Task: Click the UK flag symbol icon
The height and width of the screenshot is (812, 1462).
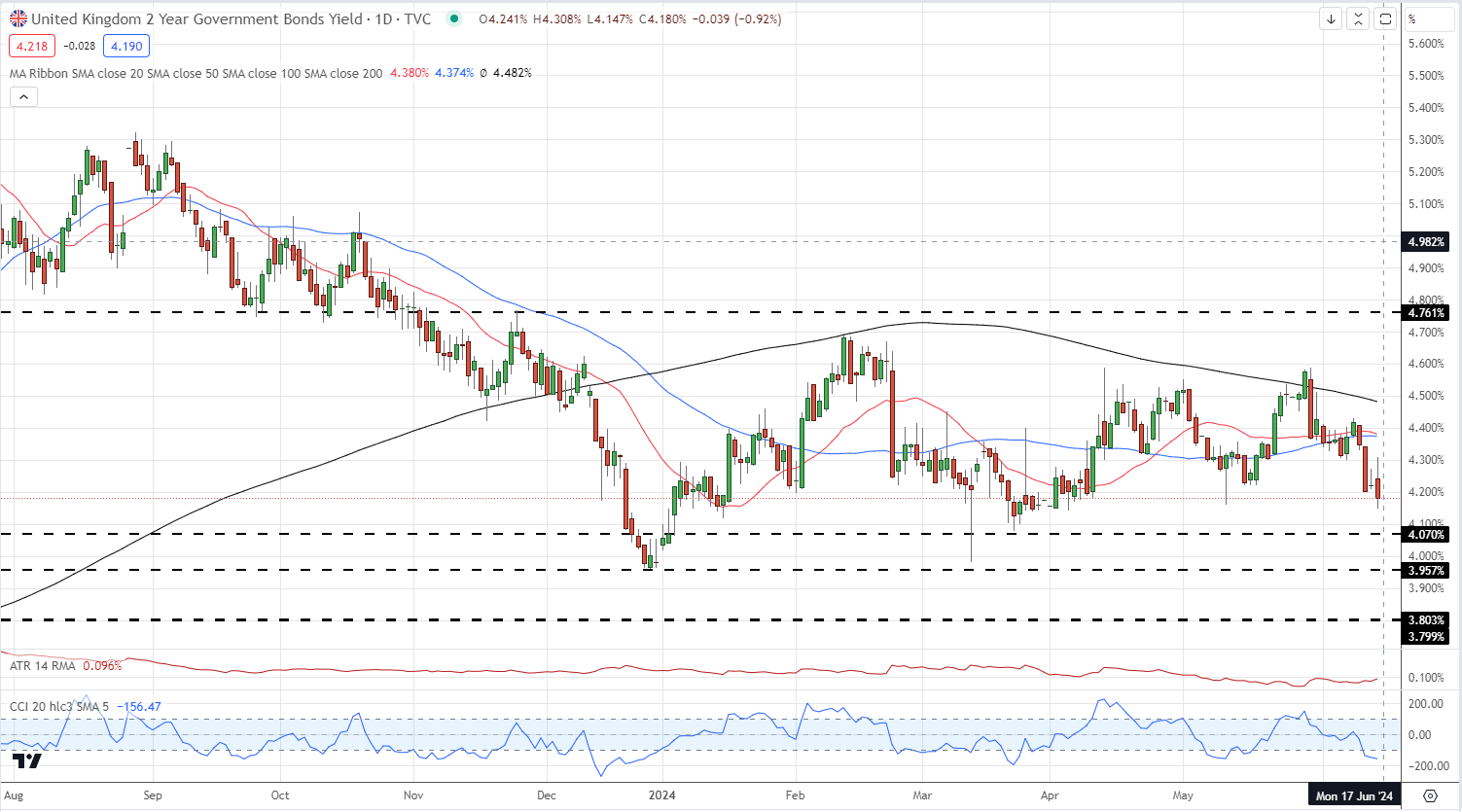Action: click(18, 18)
